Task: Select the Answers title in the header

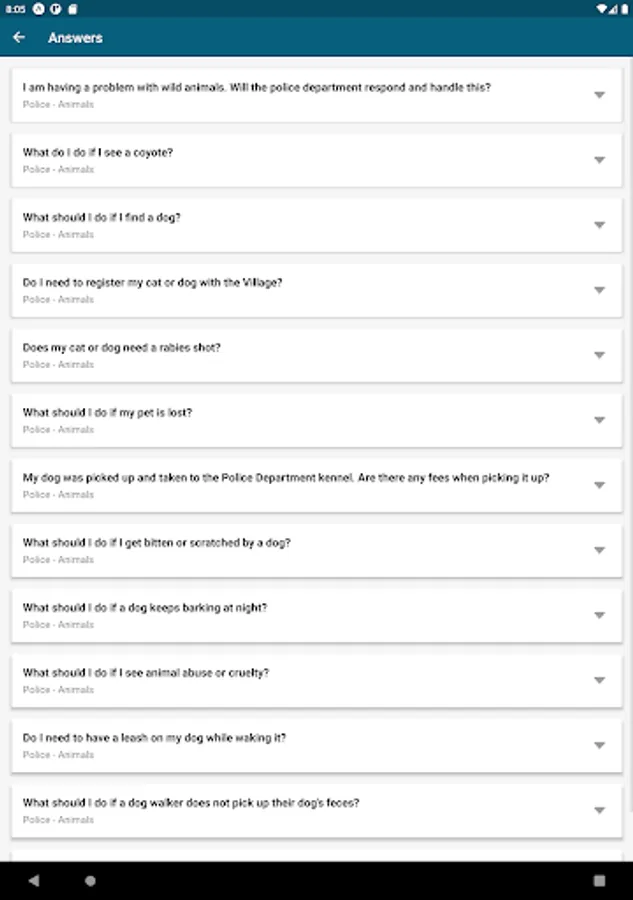Action: pyautogui.click(x=76, y=37)
